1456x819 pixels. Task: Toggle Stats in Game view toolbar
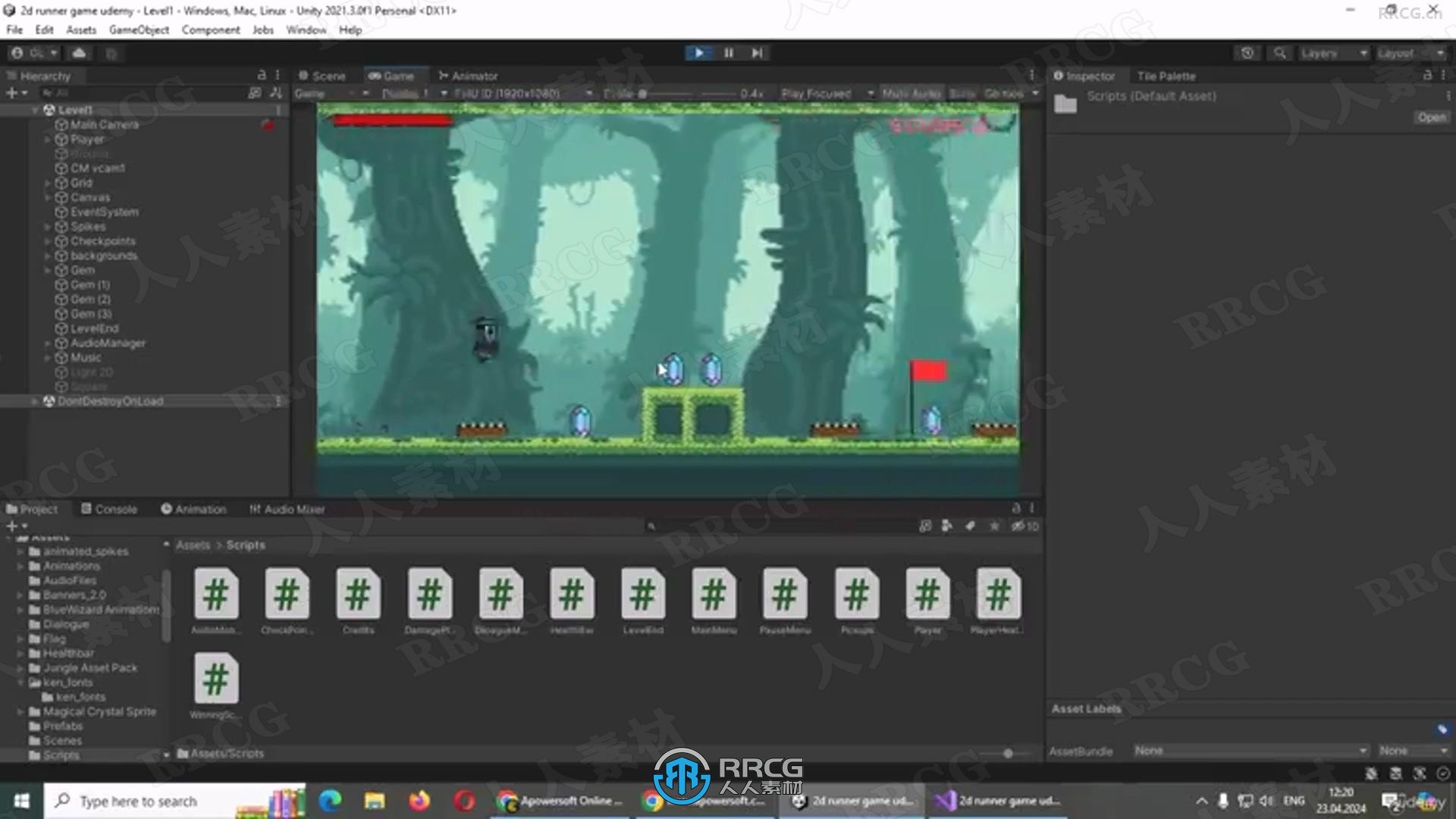coord(962,93)
